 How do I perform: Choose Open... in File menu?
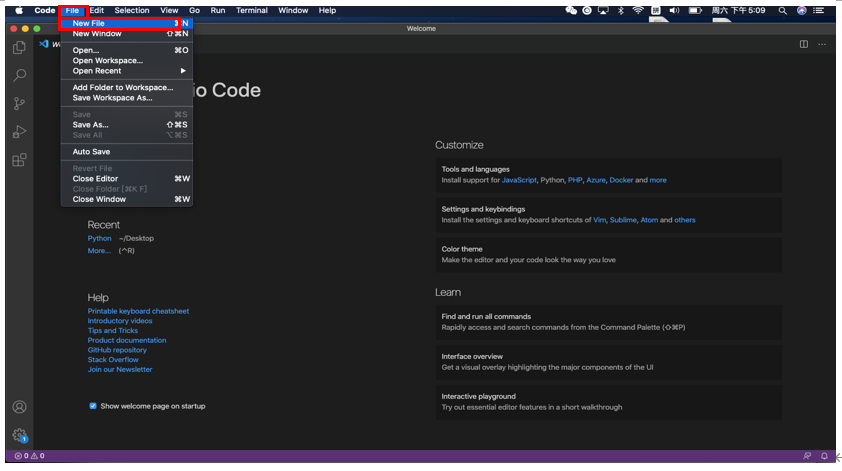(x=127, y=50)
